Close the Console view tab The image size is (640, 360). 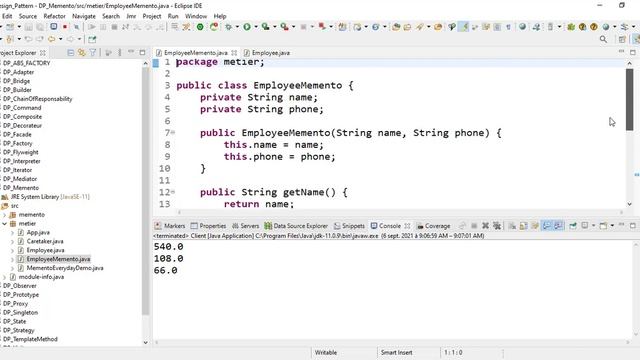pyautogui.click(x=407, y=226)
